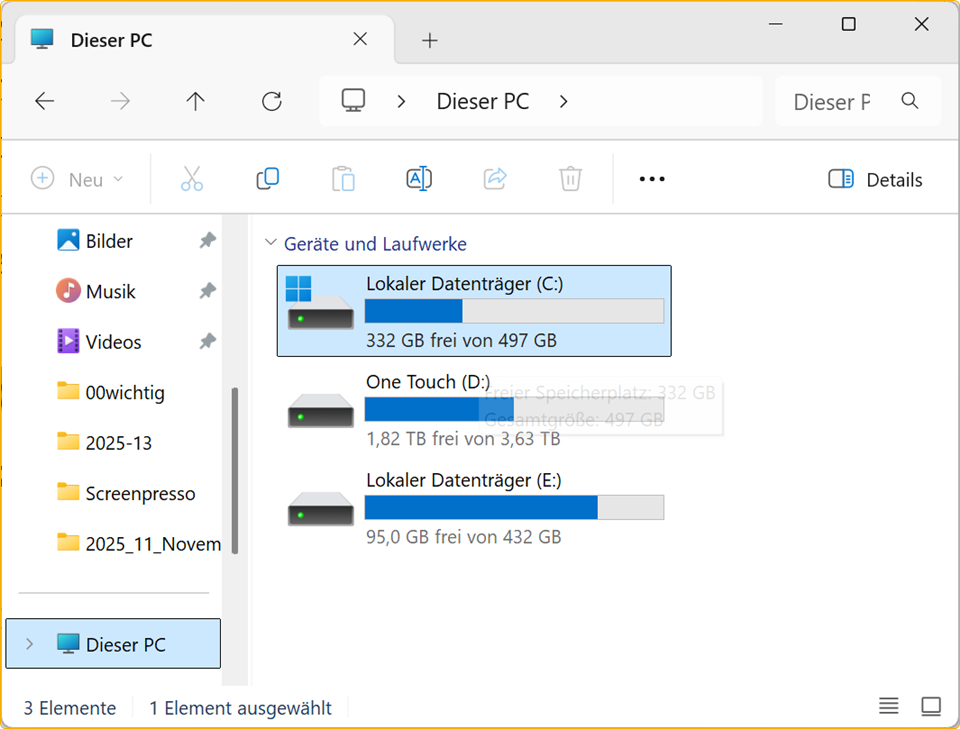Toggle the Details pane

point(875,180)
